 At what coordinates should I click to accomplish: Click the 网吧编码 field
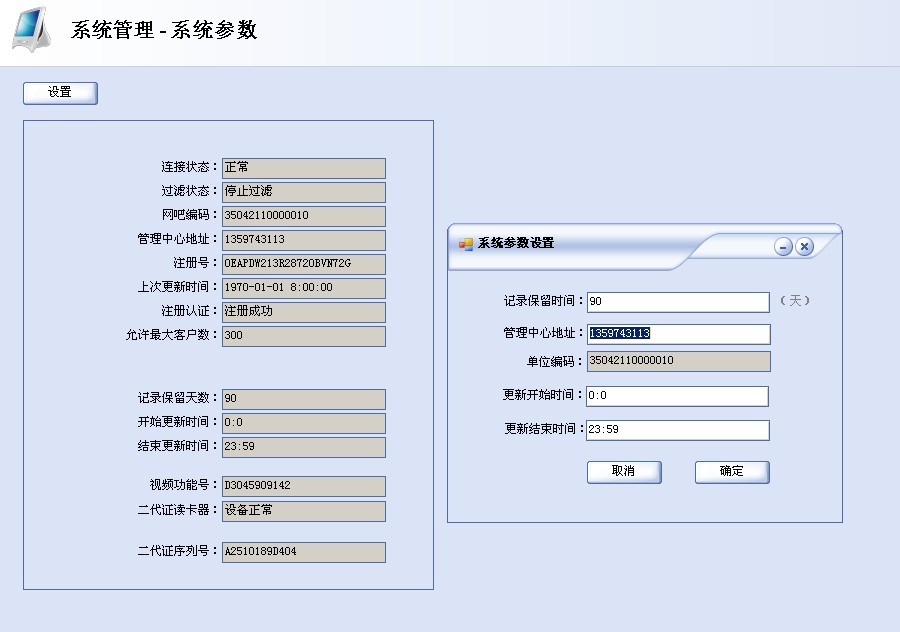tap(303, 216)
